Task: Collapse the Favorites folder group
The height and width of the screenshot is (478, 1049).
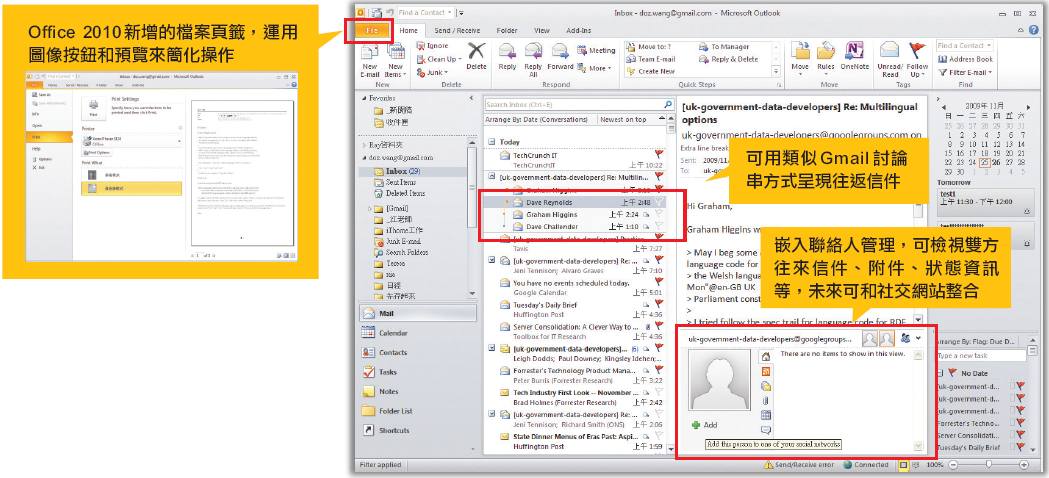Action: click(x=365, y=99)
